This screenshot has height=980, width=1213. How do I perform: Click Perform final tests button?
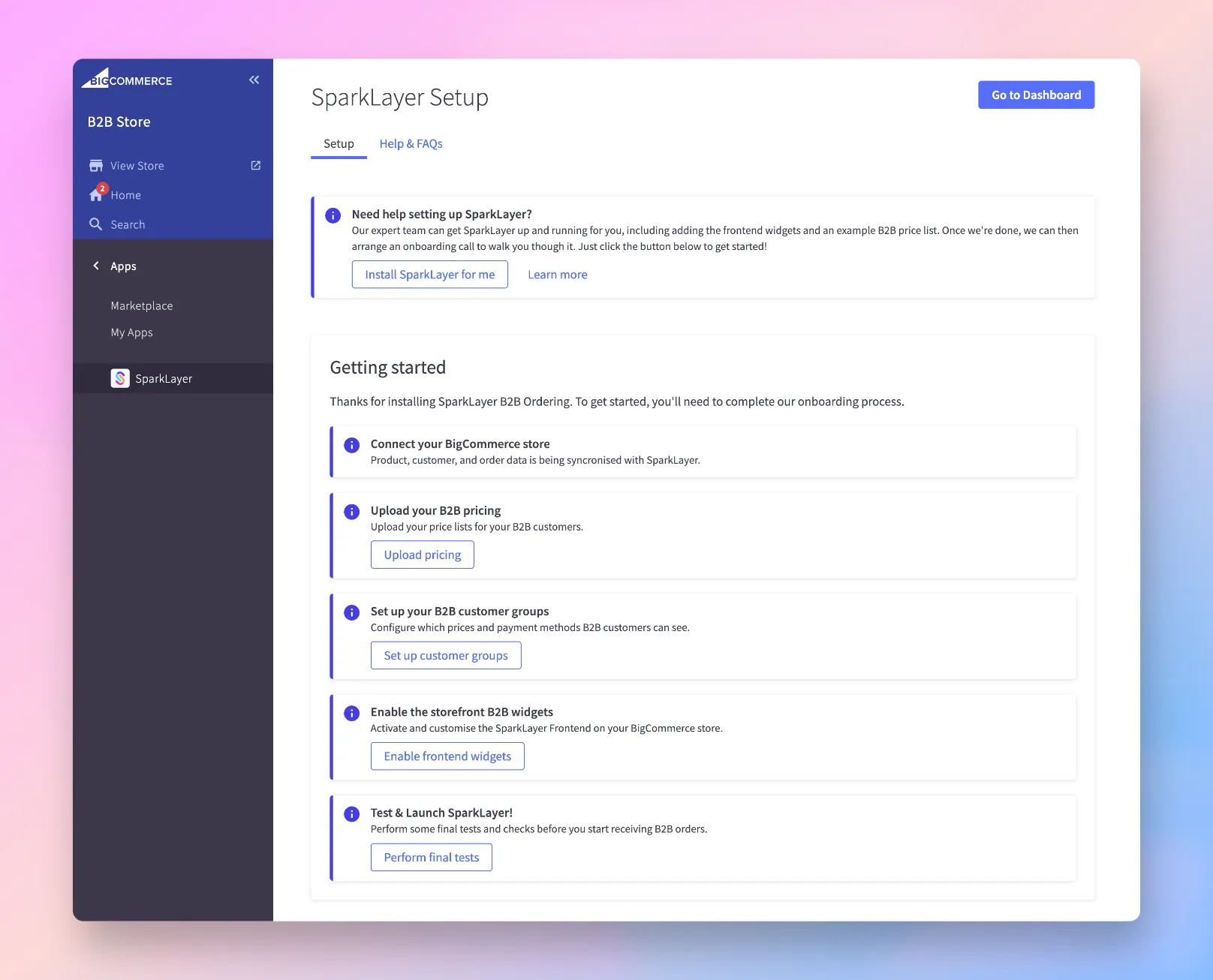(432, 857)
